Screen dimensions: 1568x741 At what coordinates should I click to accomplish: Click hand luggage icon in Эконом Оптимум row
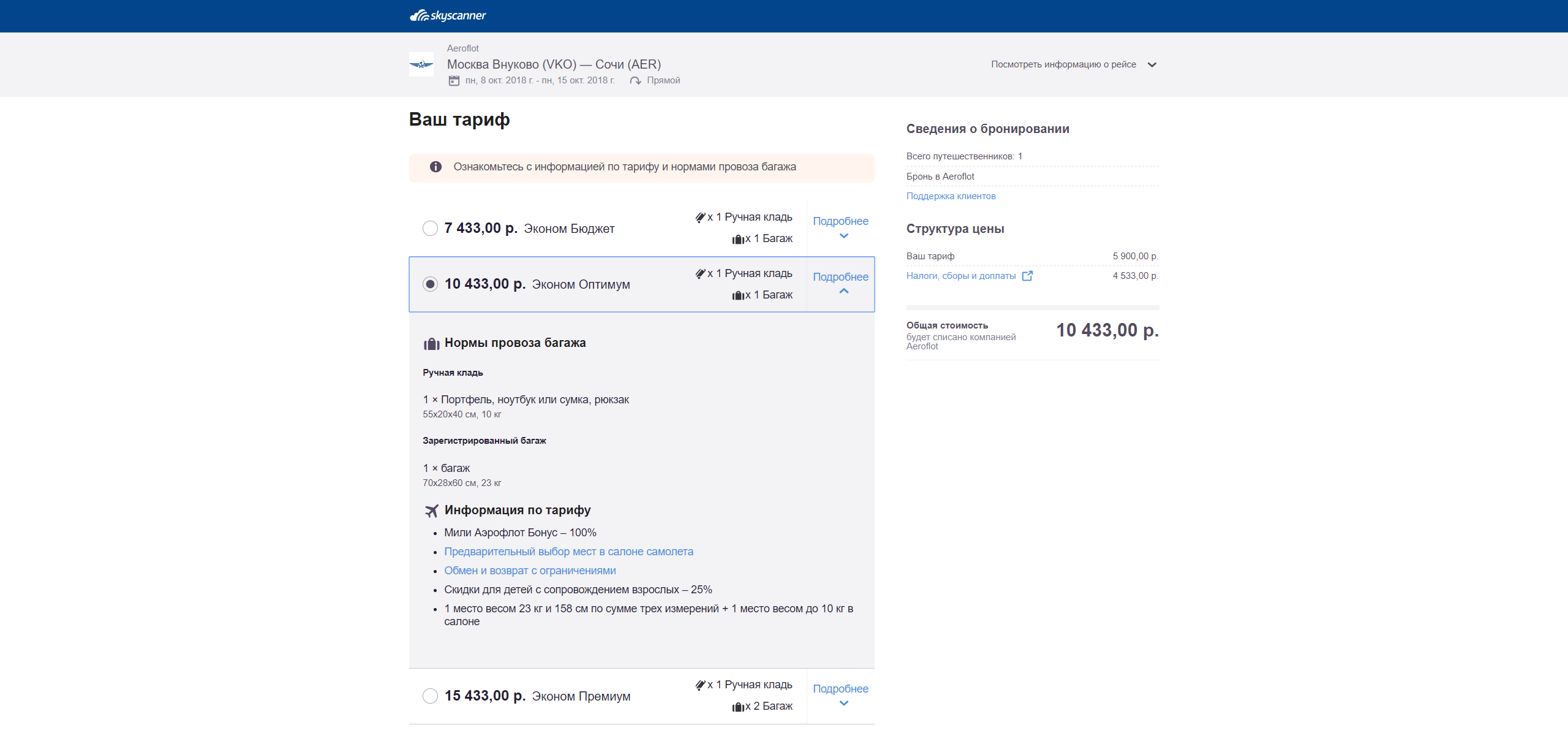click(x=700, y=273)
